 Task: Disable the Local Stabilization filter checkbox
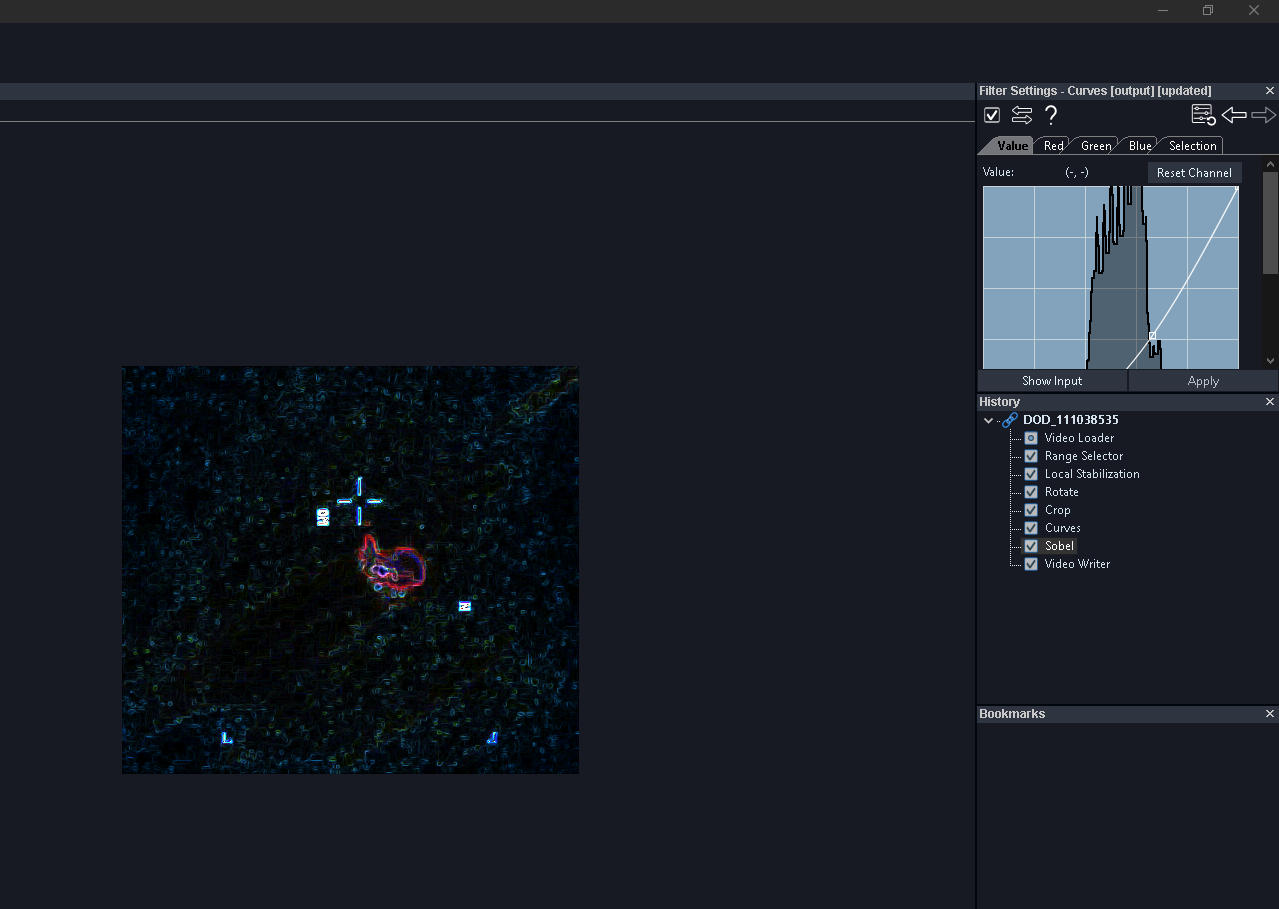pyautogui.click(x=1031, y=474)
